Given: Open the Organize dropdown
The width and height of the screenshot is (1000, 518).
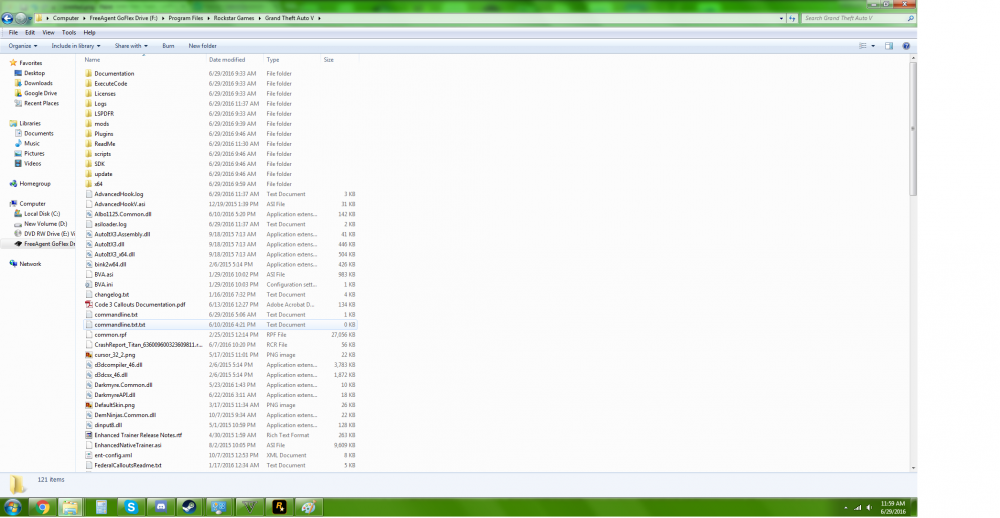Looking at the screenshot, I should point(23,46).
